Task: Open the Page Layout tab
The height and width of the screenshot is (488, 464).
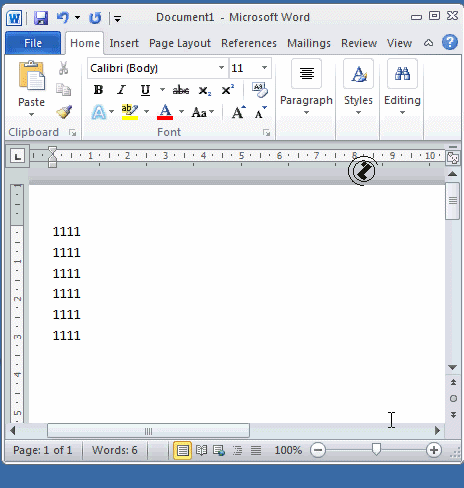Action: 180,43
